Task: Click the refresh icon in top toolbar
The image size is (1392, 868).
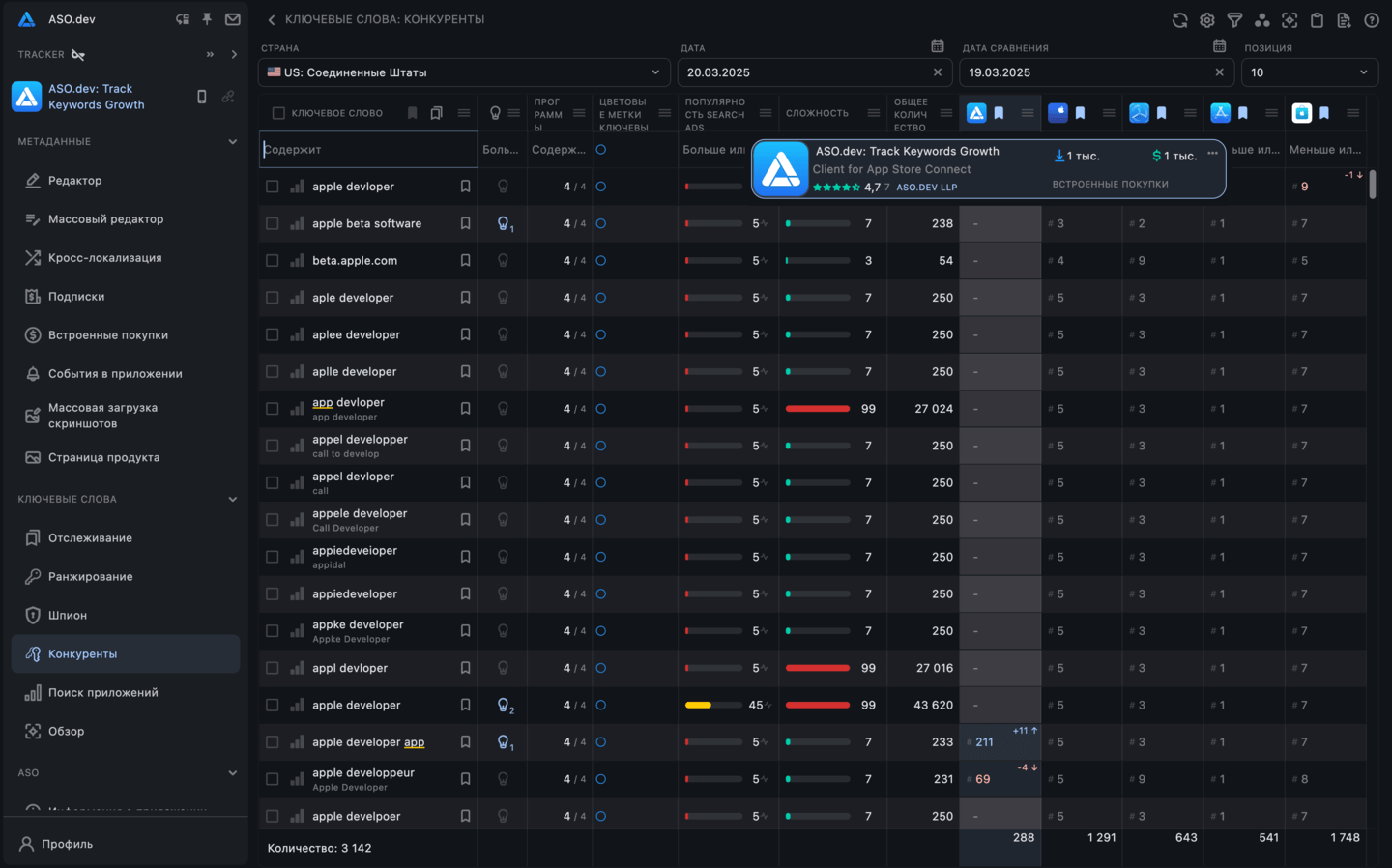Action: 1179,20
